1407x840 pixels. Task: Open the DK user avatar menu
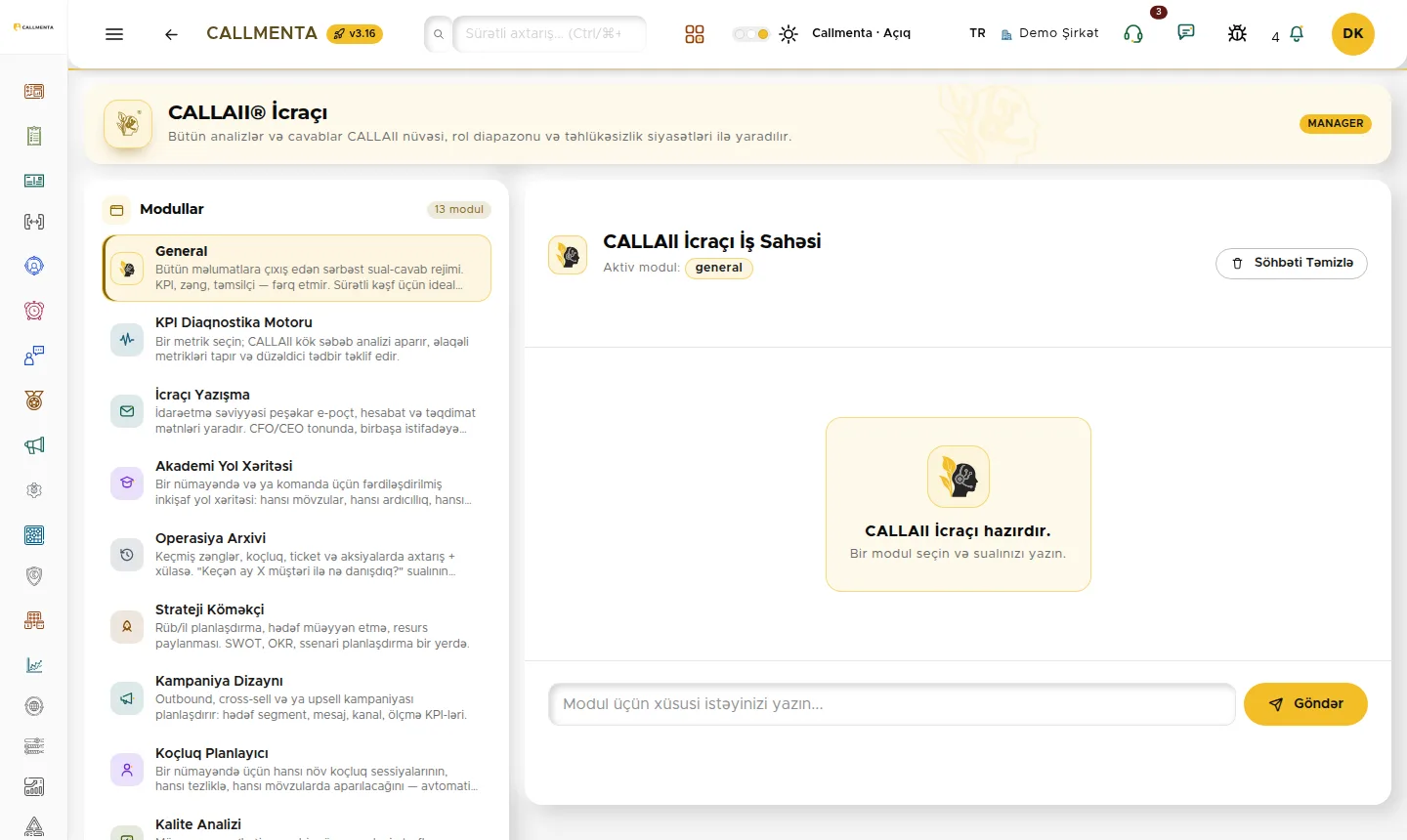pyautogui.click(x=1353, y=34)
